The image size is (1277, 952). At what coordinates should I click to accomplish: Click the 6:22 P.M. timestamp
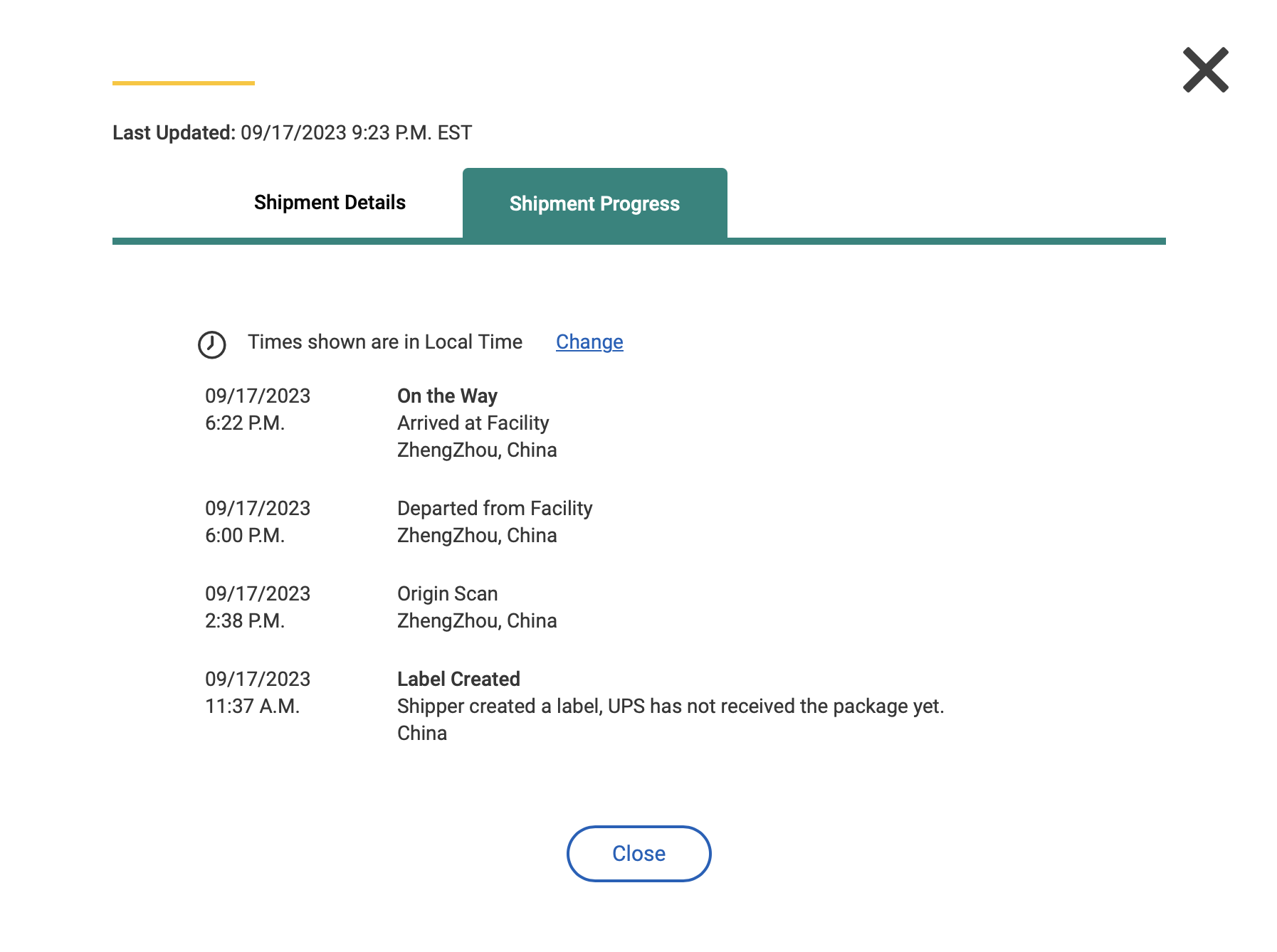pyautogui.click(x=245, y=423)
